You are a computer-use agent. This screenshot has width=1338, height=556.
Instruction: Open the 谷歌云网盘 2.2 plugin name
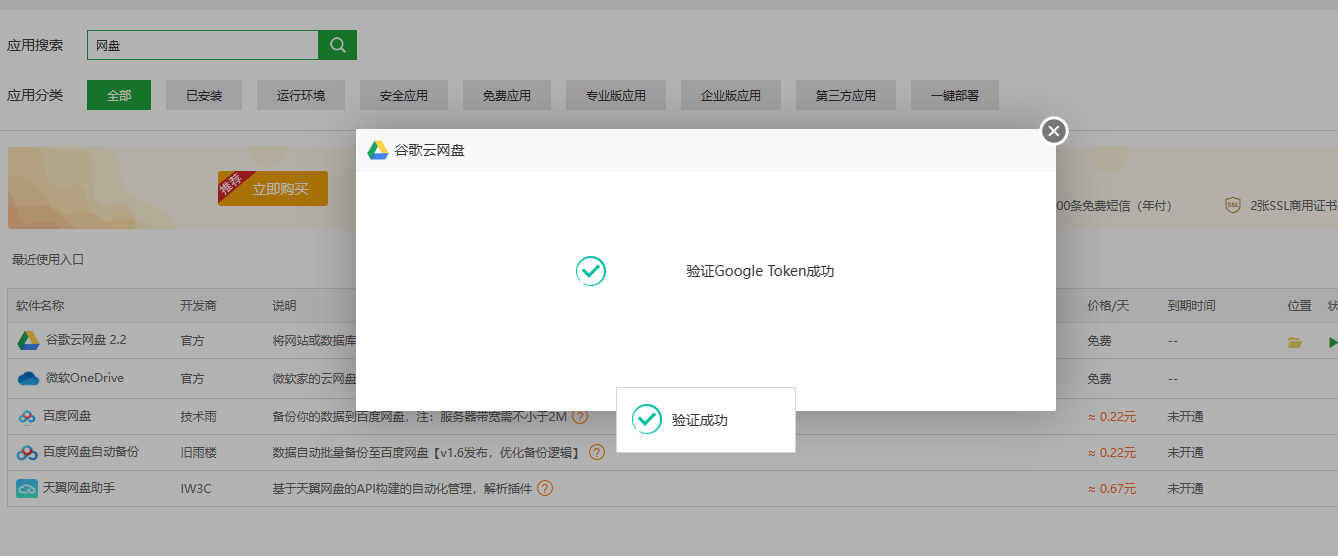click(86, 340)
